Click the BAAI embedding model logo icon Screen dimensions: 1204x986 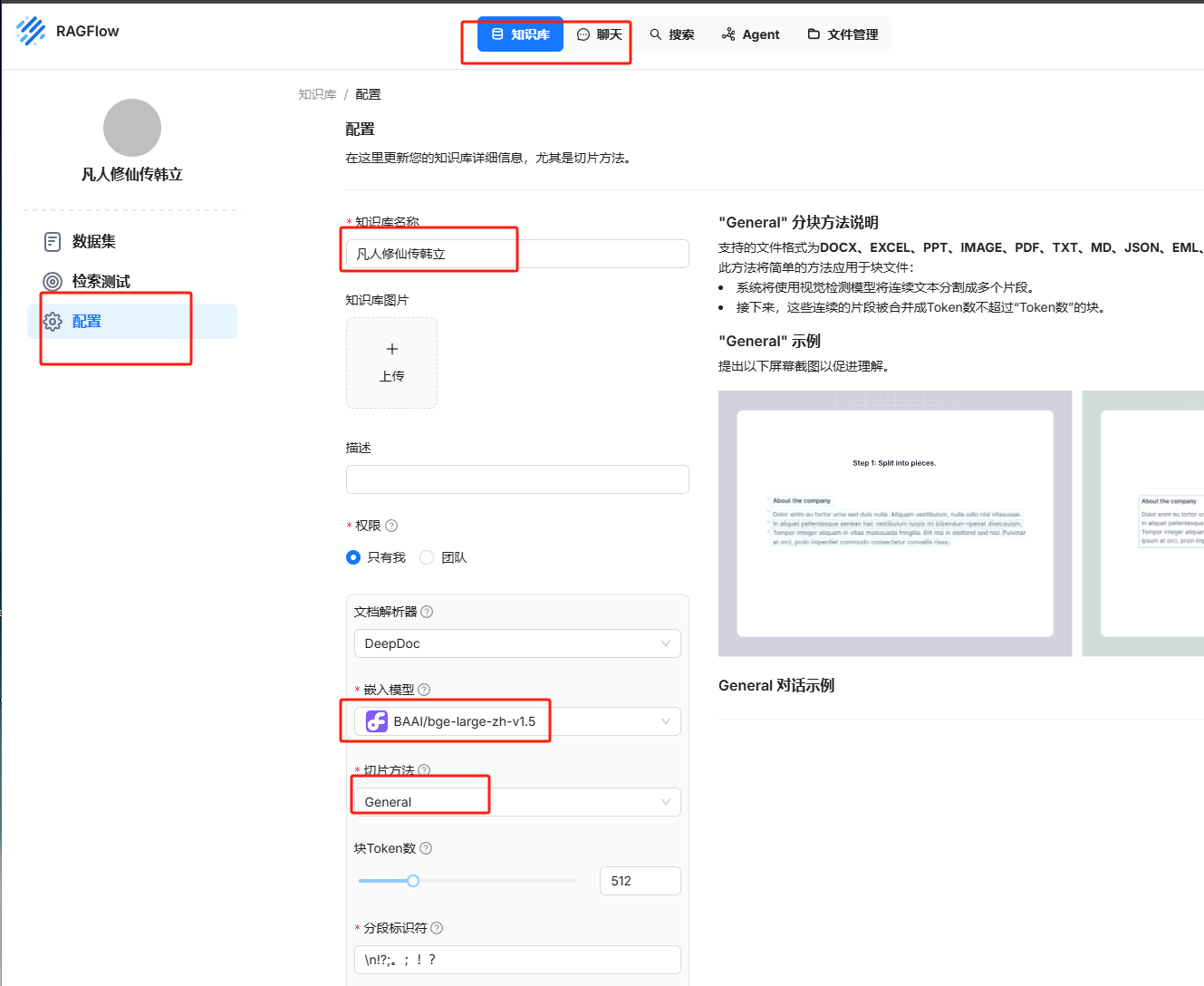click(376, 721)
